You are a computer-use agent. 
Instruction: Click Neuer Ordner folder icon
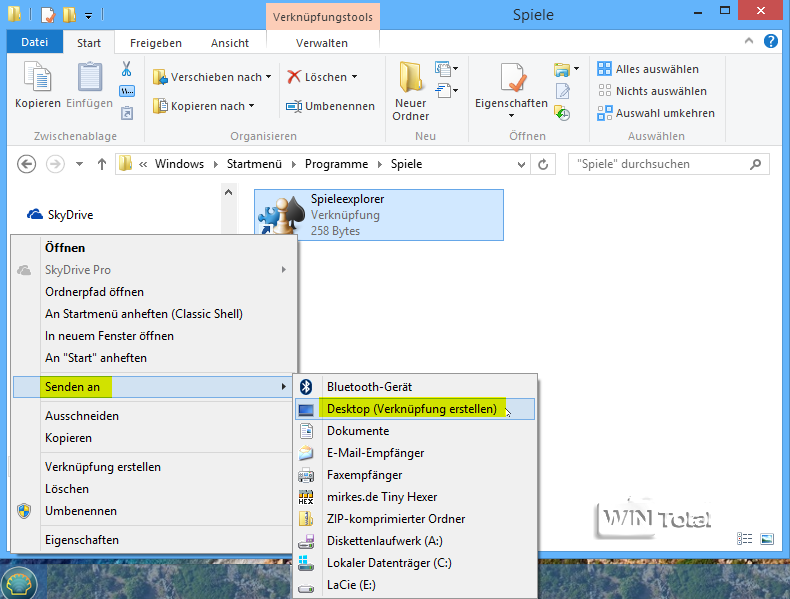(411, 77)
